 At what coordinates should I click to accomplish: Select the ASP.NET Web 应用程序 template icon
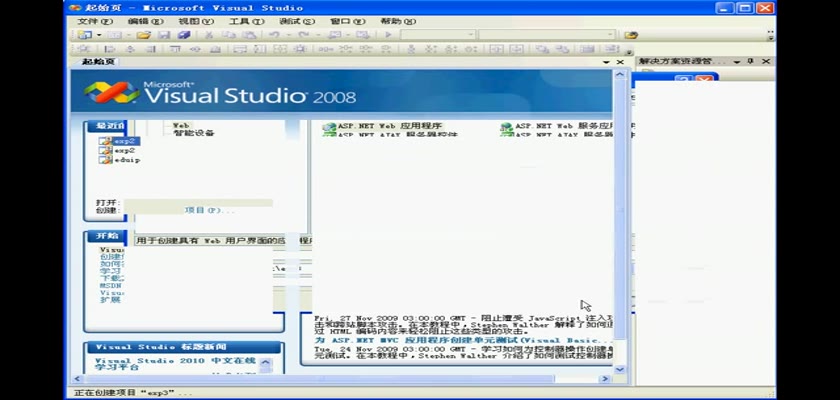pos(328,128)
